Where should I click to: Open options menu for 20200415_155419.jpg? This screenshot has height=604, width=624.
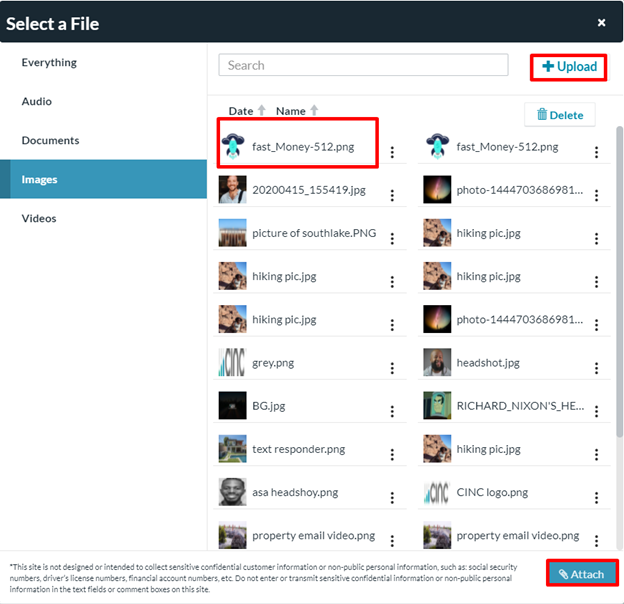coord(392,195)
